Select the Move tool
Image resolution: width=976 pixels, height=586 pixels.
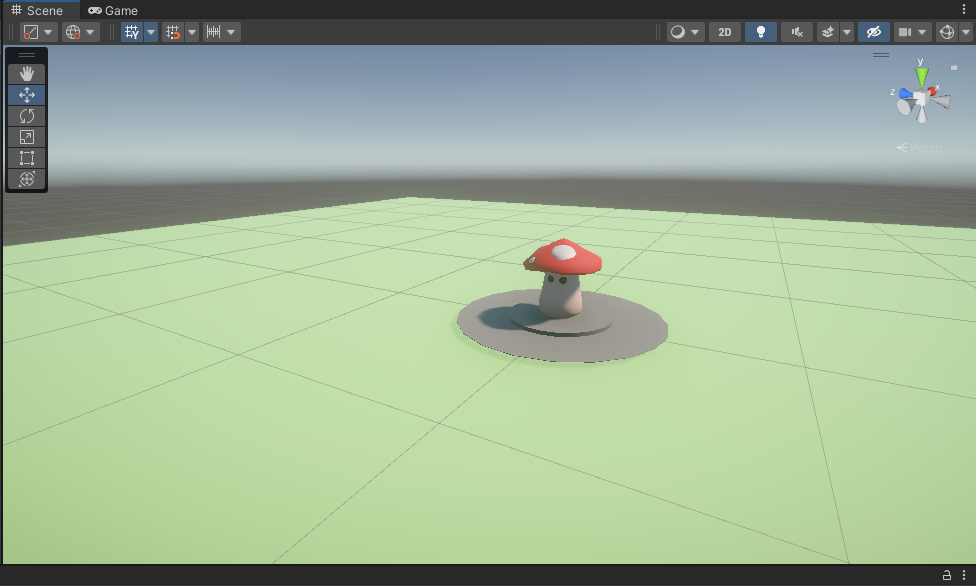(x=27, y=95)
